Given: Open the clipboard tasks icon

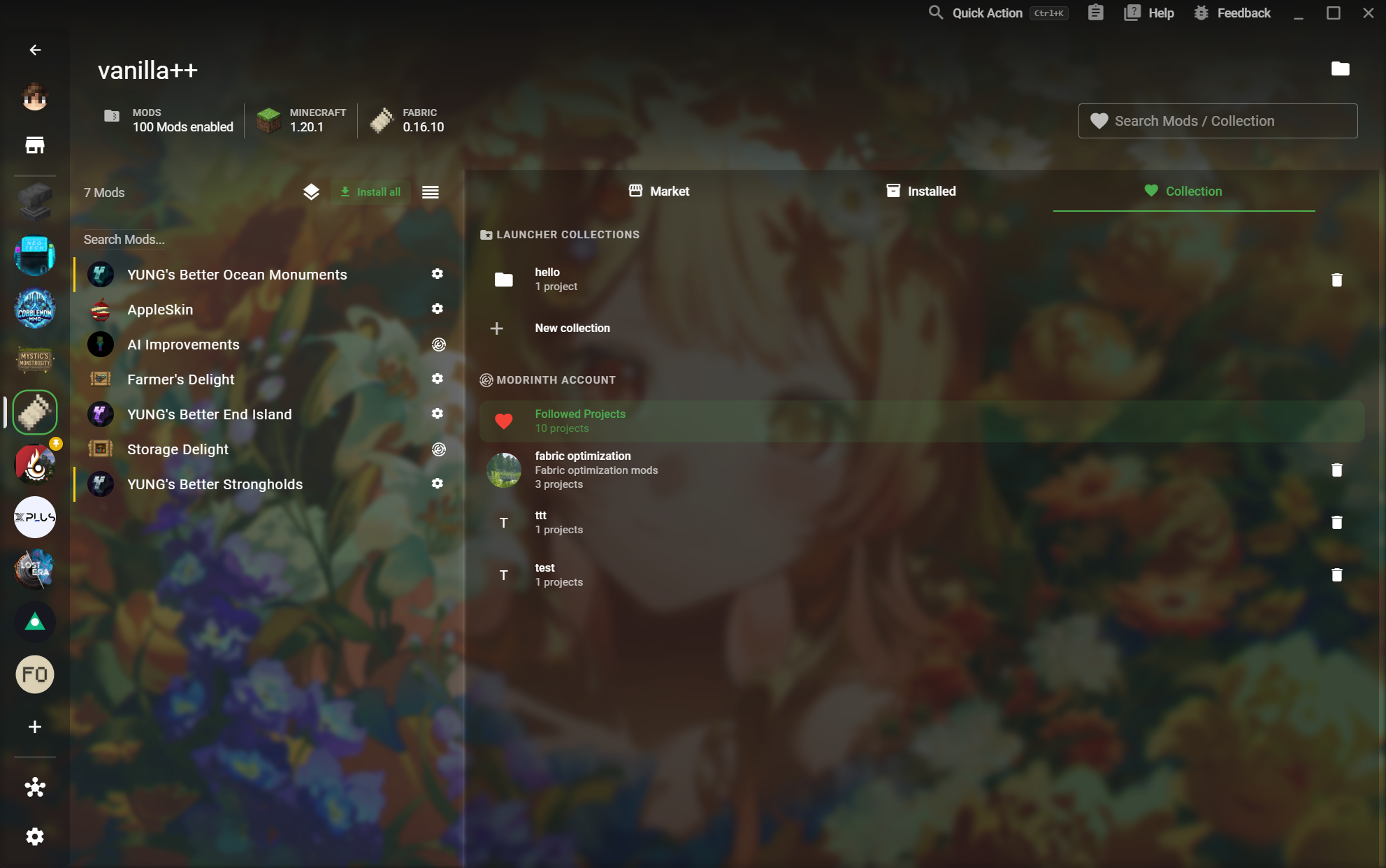Looking at the screenshot, I should [x=1095, y=13].
